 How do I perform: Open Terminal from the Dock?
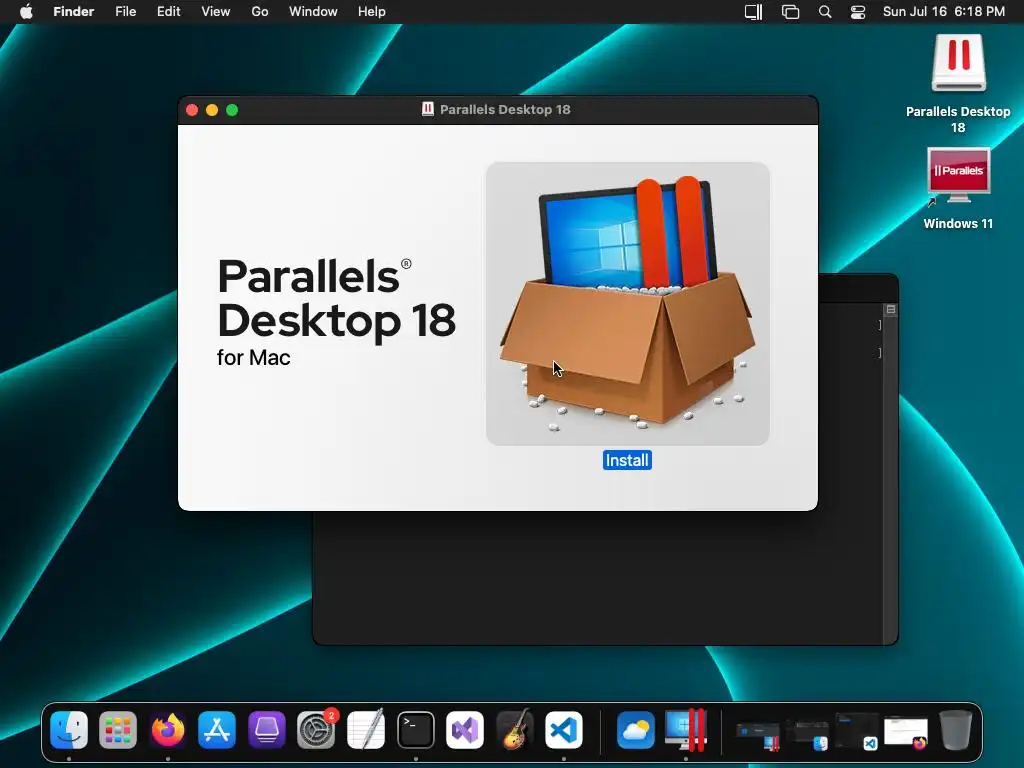click(415, 729)
